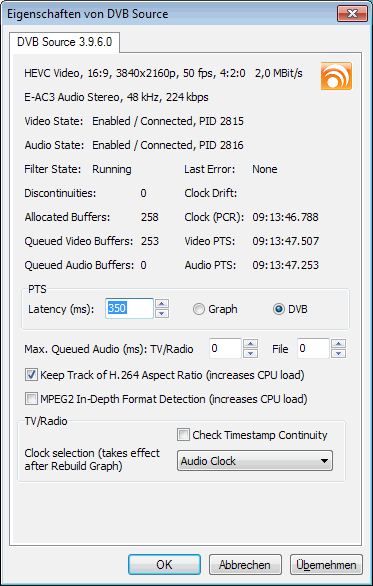Increase File max queued audio value

pos(339,343)
